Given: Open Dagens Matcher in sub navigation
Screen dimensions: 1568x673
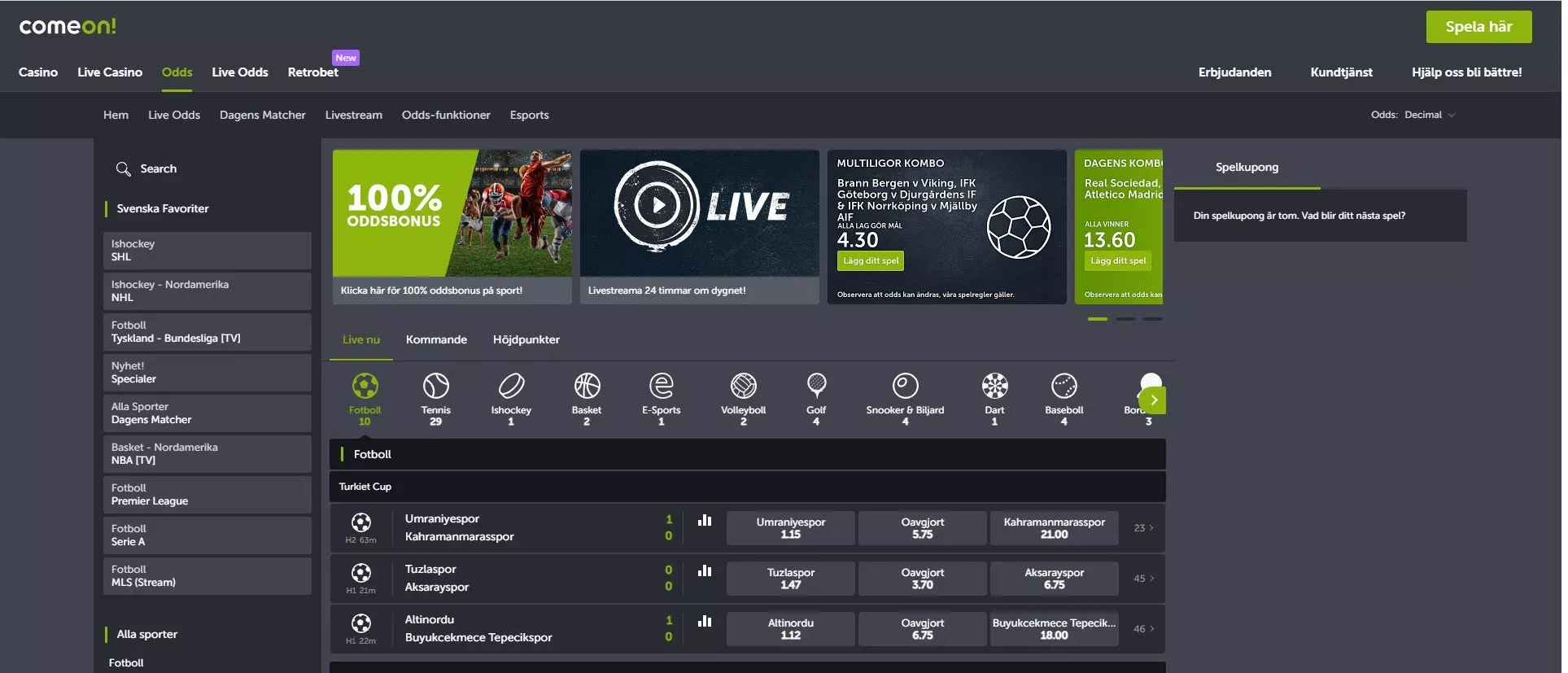Looking at the screenshot, I should click(x=263, y=115).
